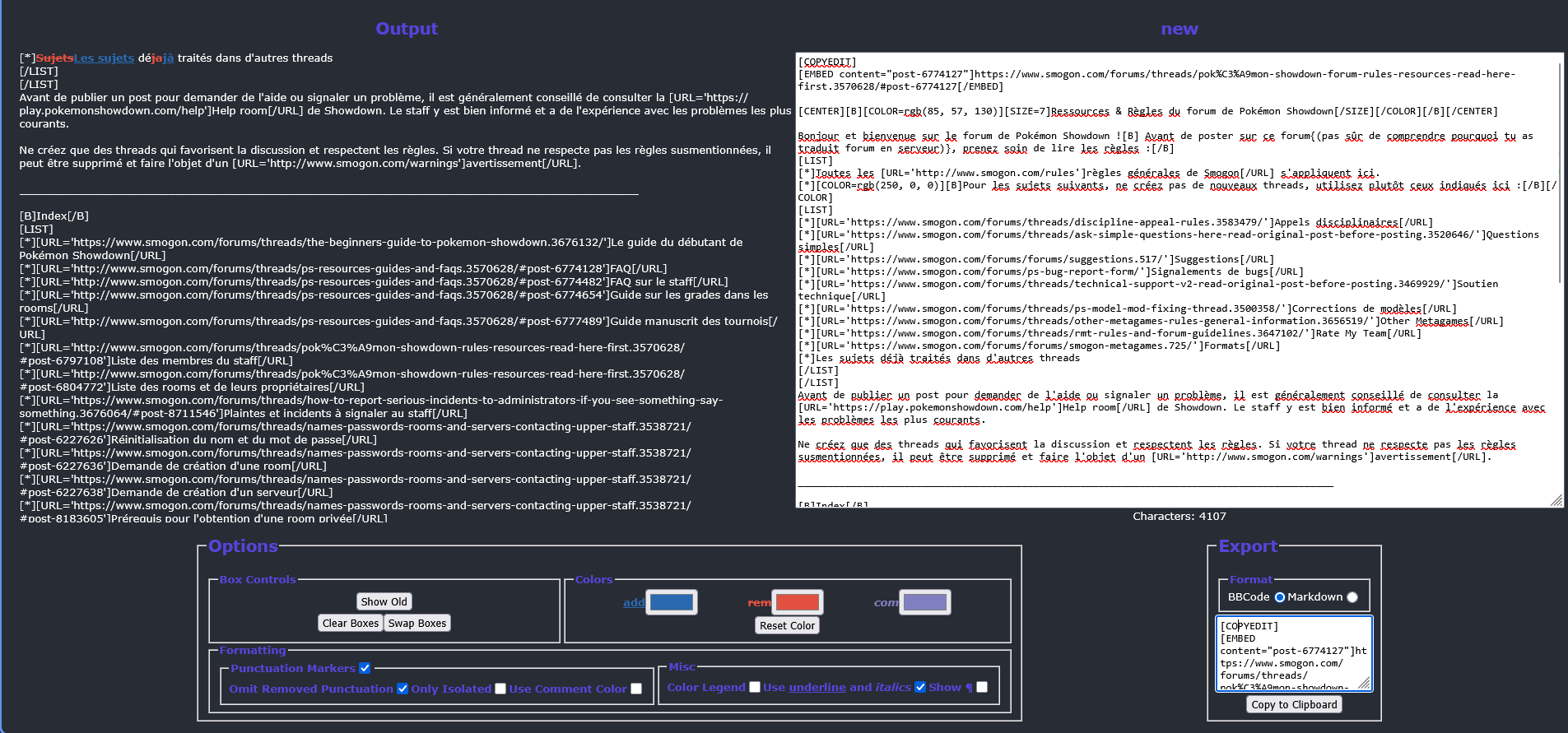Viewport: 1568px width, 733px height.
Task: Click the Output heading
Action: [x=407, y=29]
